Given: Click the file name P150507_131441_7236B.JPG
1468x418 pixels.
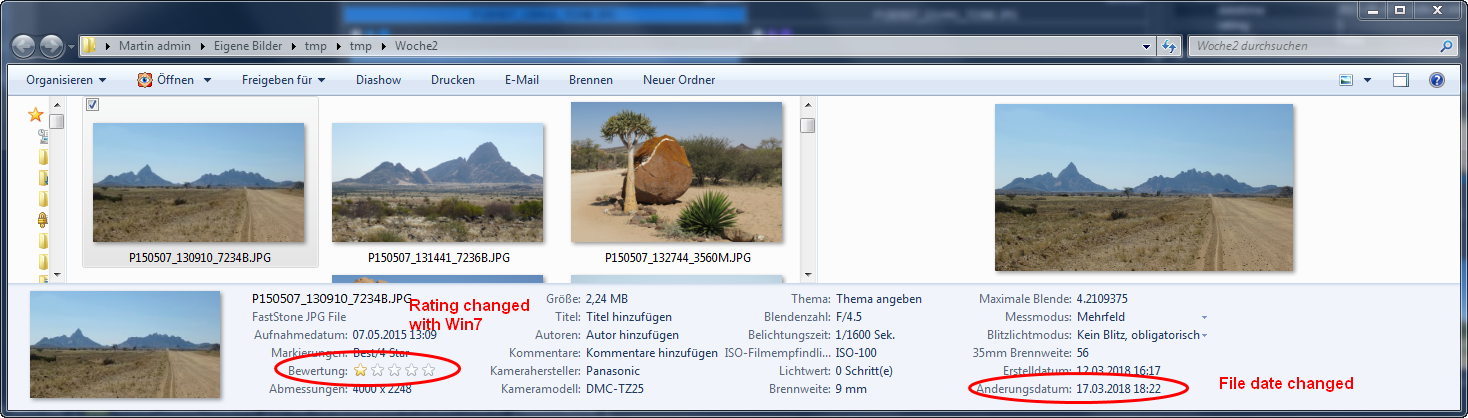Looking at the screenshot, I should click(x=439, y=258).
